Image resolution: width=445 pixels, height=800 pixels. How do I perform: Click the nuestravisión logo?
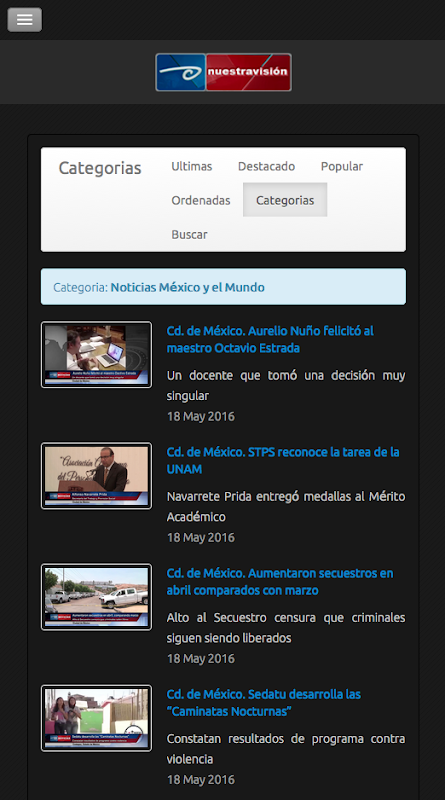coord(224,72)
